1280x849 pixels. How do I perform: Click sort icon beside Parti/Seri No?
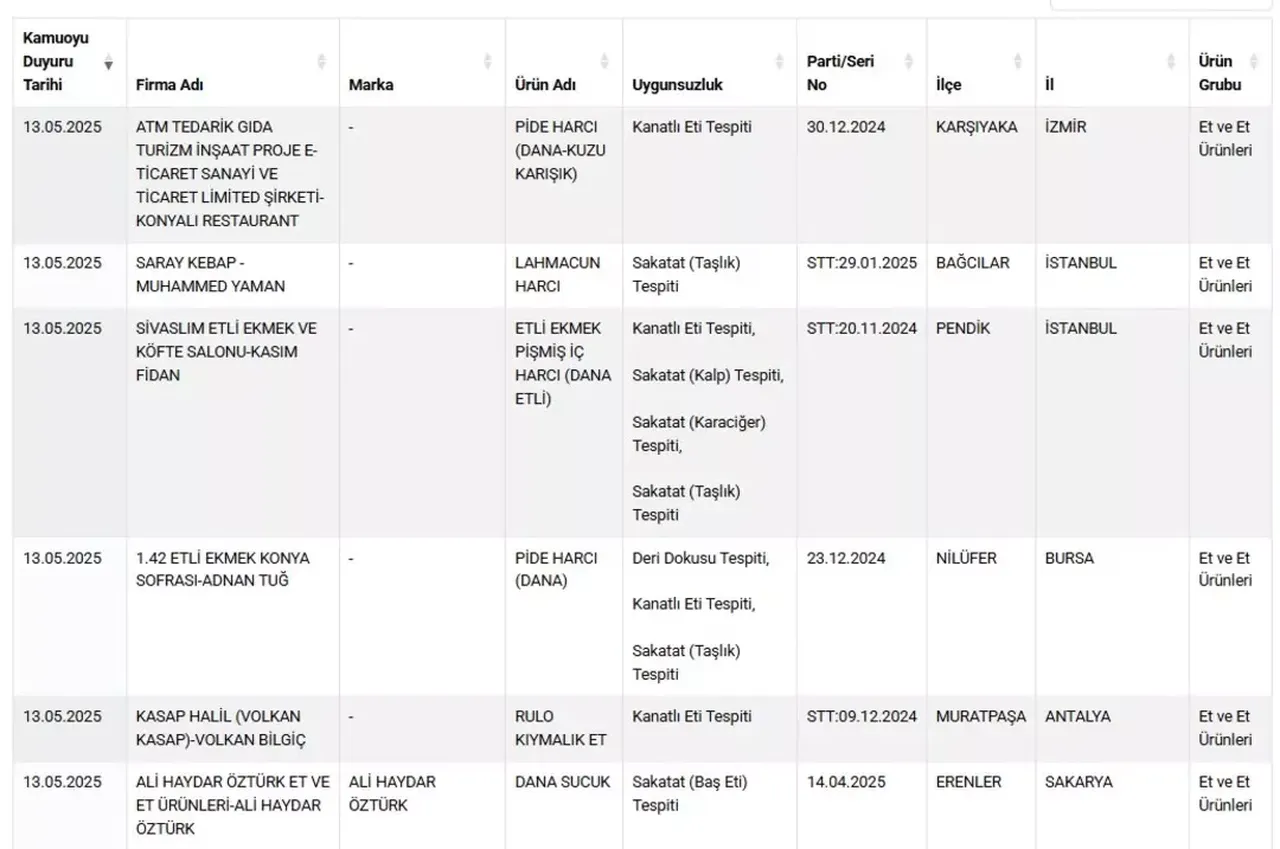coord(908,62)
